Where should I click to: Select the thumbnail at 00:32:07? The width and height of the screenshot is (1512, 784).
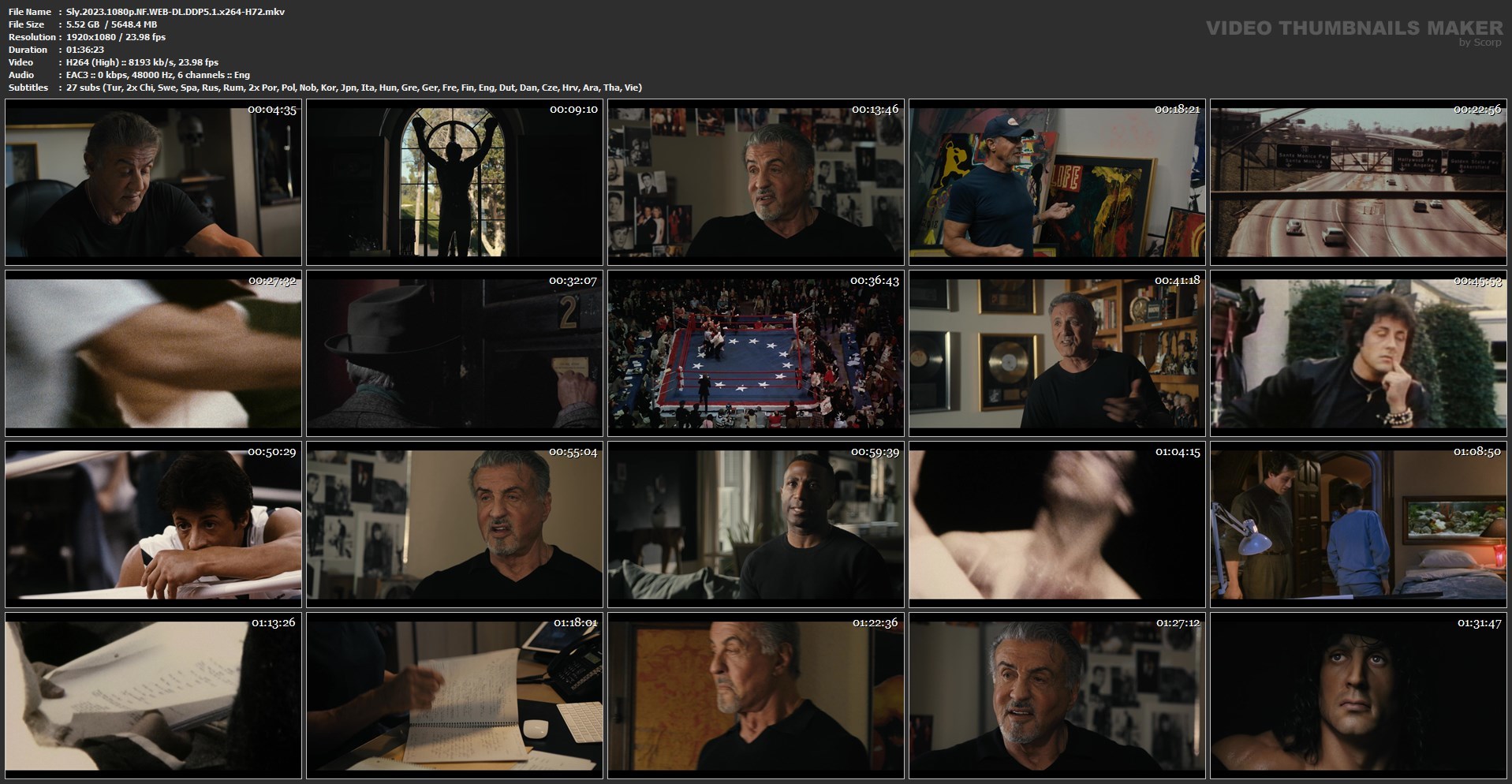tap(454, 353)
